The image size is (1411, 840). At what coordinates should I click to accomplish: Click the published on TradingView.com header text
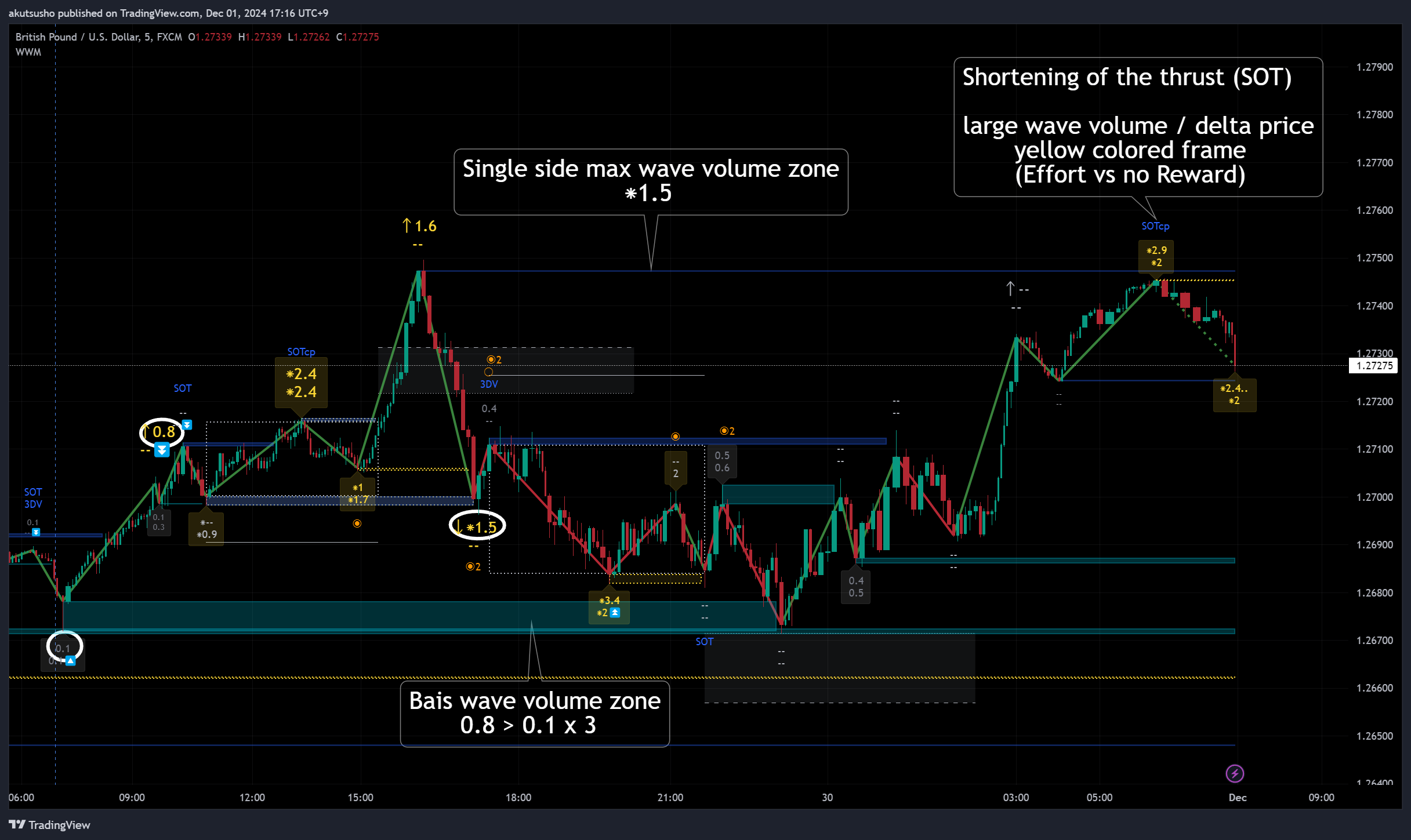pos(168,13)
